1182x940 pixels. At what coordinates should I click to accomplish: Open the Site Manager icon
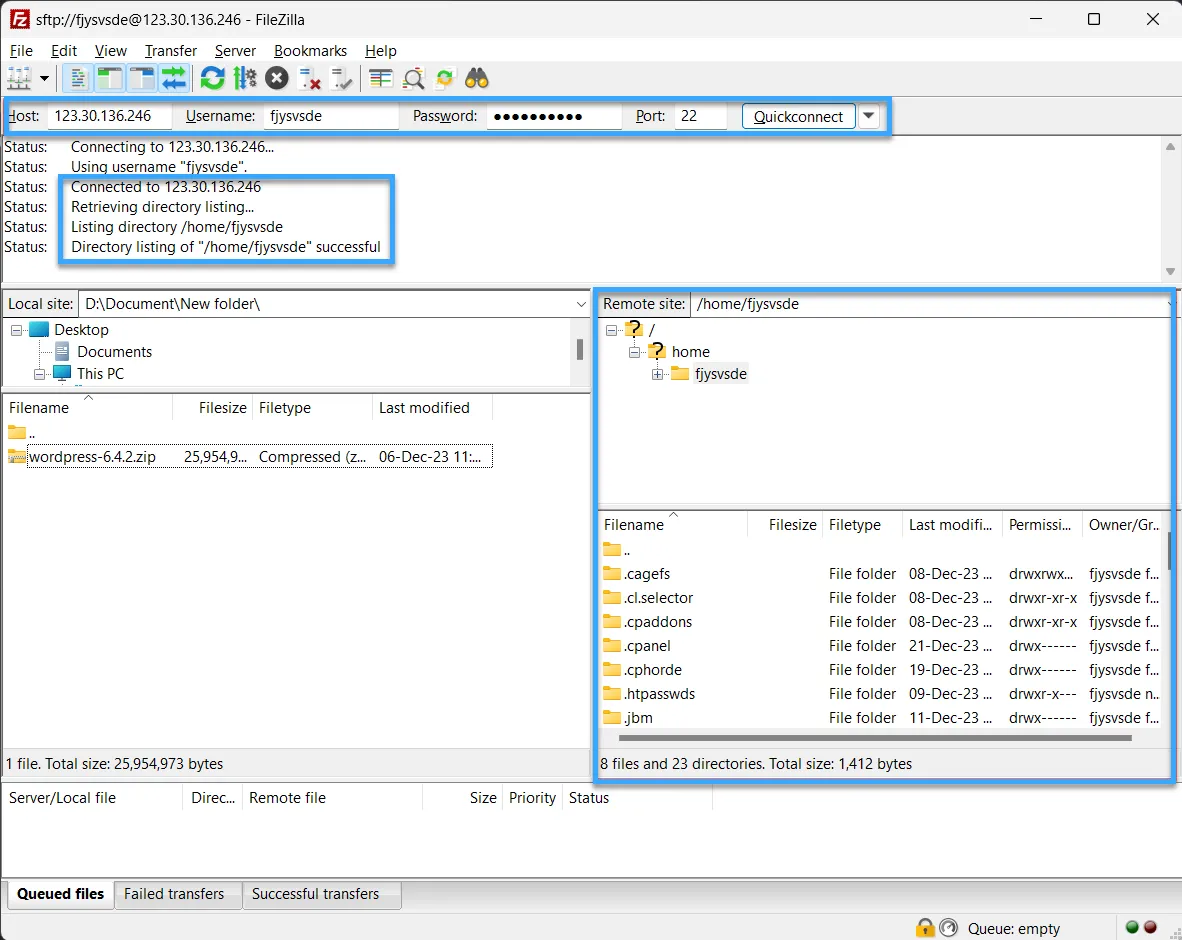[19, 78]
